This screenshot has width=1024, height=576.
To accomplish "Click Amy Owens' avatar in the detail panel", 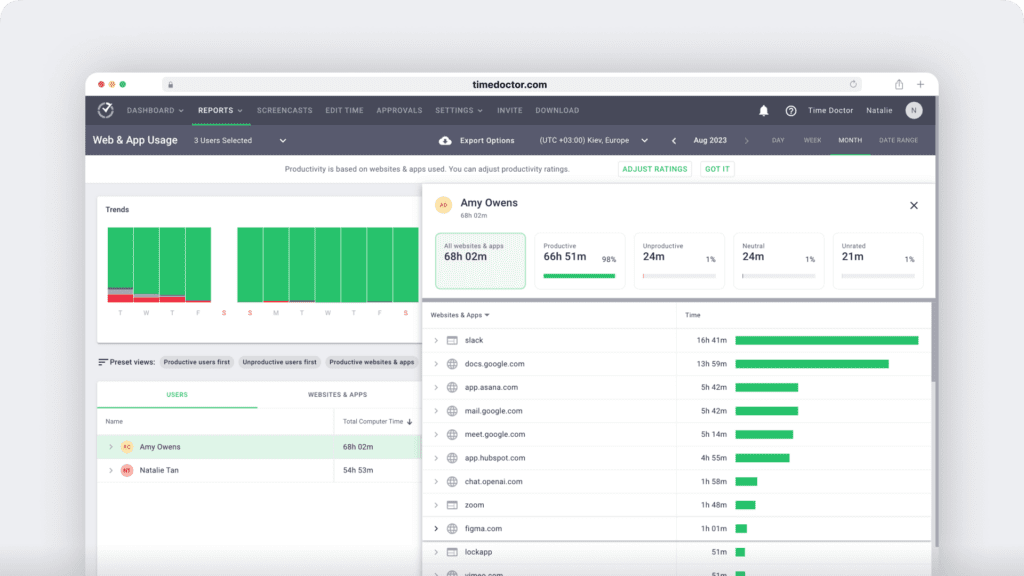I will click(x=442, y=205).
